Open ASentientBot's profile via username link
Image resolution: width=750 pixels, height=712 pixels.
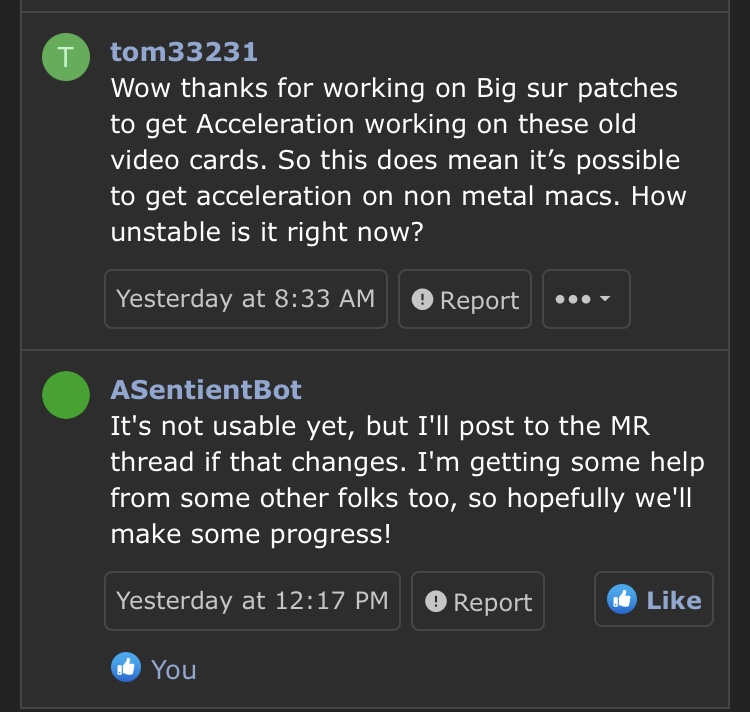tap(205, 389)
